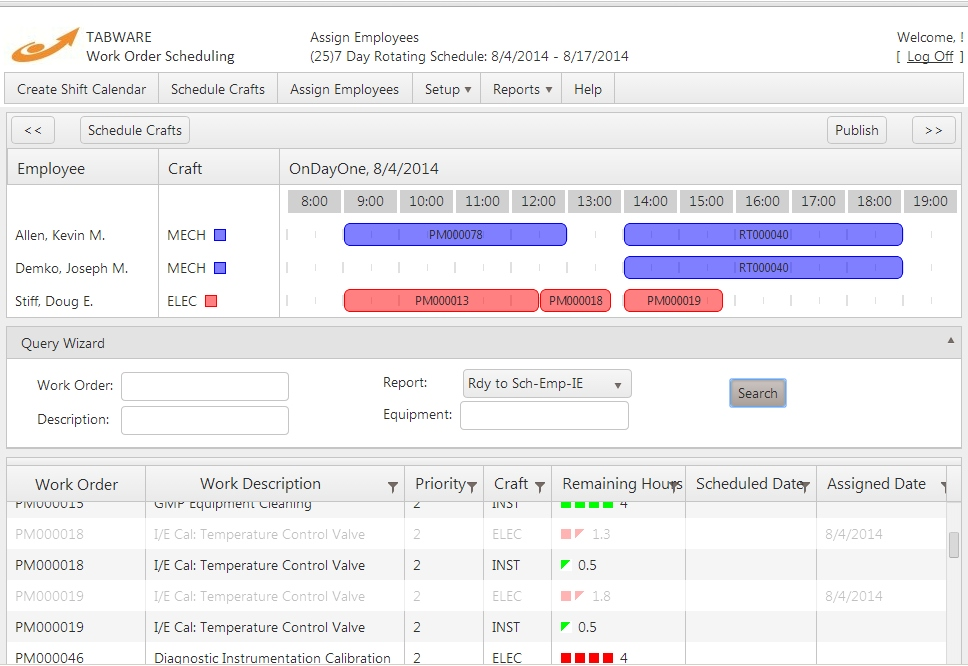Expand the Setup menu

coord(446,88)
